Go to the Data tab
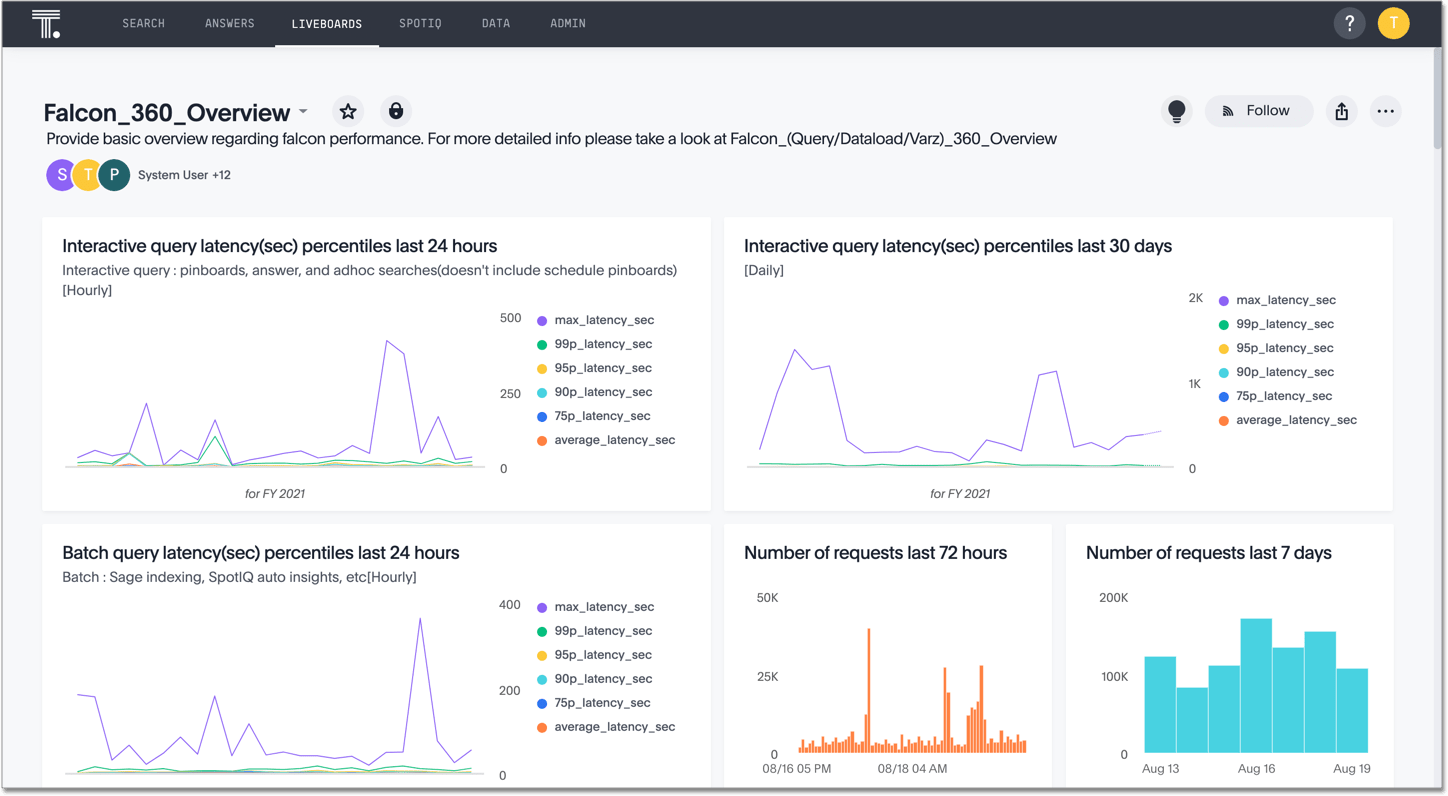Viewport: 1448px width, 796px height. point(495,23)
